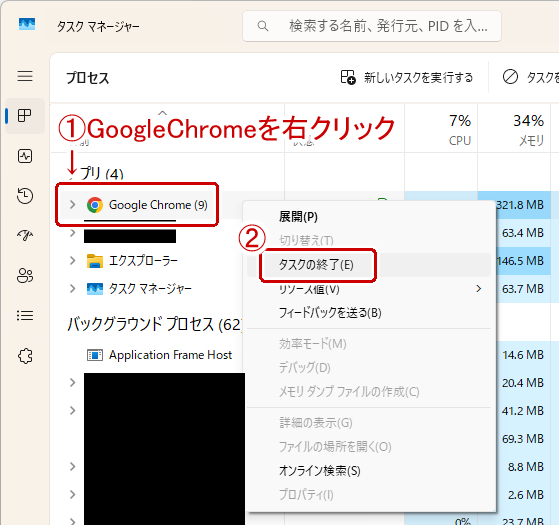Click the 321.8 MB memory value

pos(520,205)
